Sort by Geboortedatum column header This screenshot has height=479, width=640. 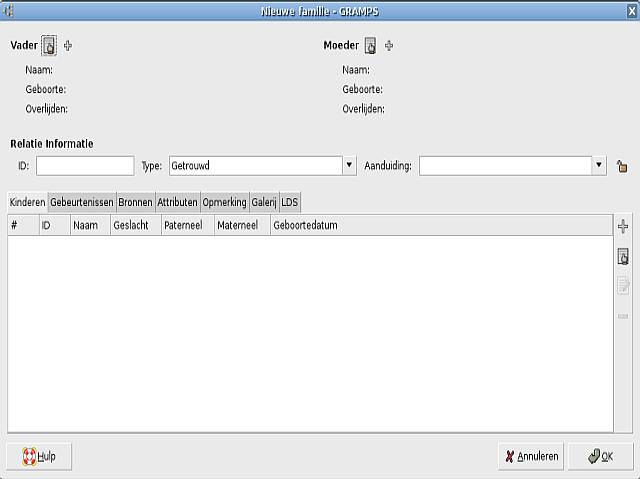point(305,226)
